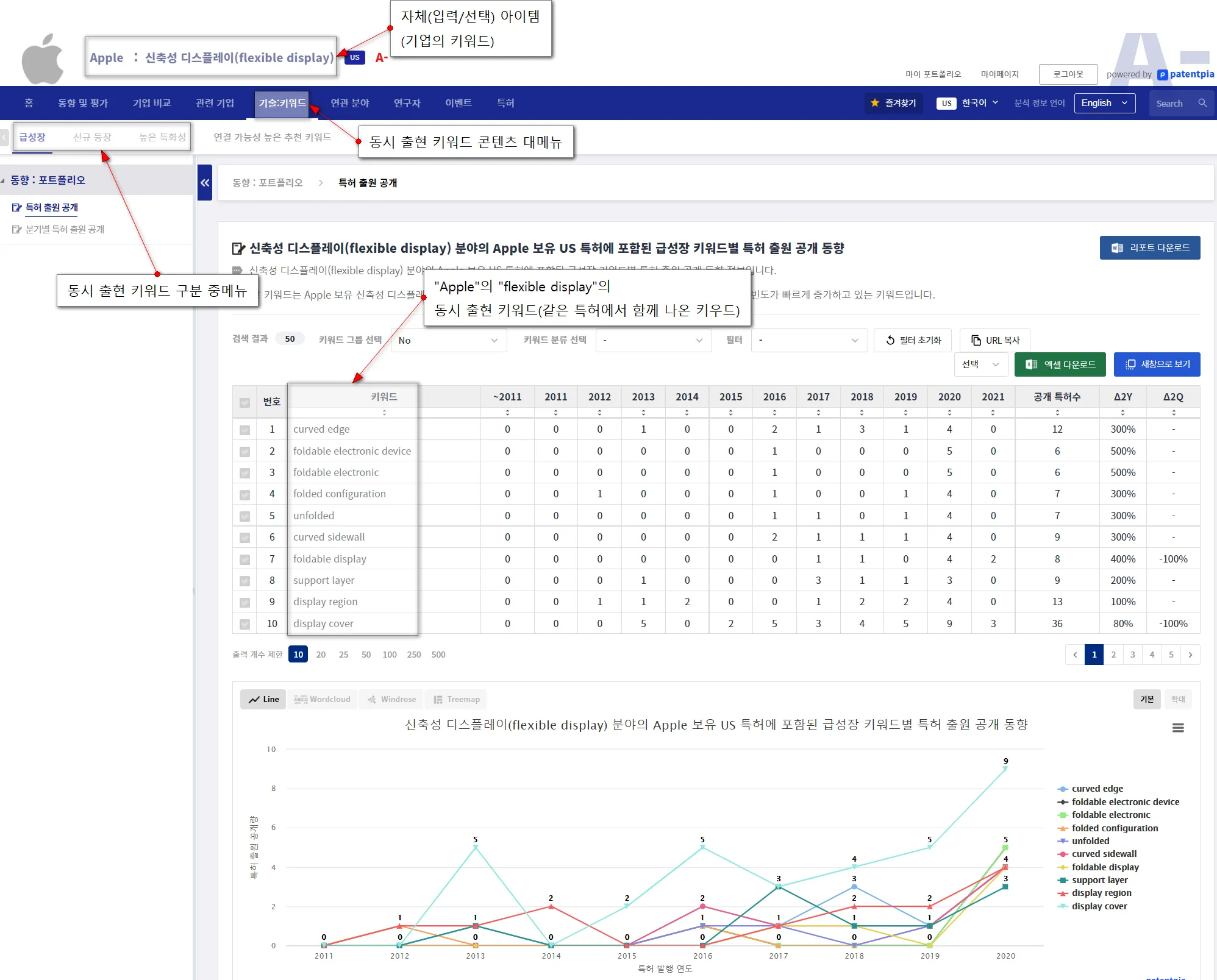Click the chart hamburger menu icon

(x=1177, y=728)
